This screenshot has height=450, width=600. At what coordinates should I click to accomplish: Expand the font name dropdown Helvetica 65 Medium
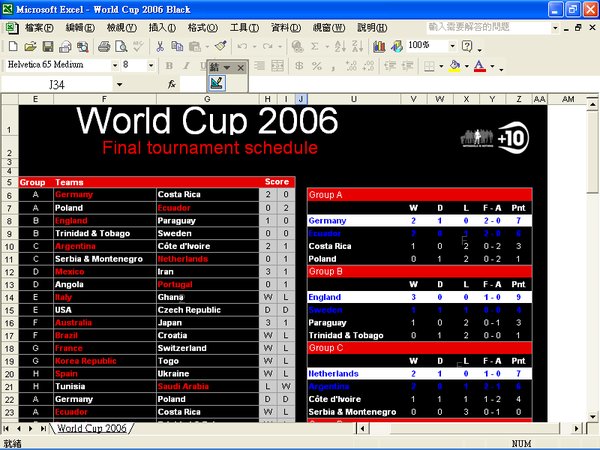pos(115,66)
